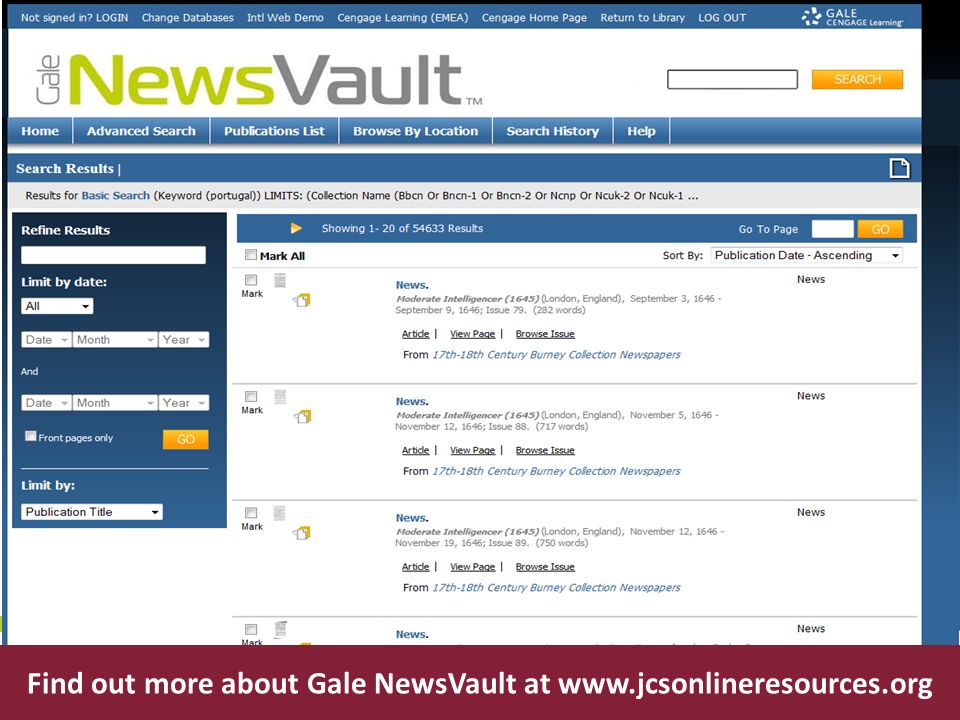Click Intl Web Demo link
960x720 pixels.
pyautogui.click(x=285, y=18)
